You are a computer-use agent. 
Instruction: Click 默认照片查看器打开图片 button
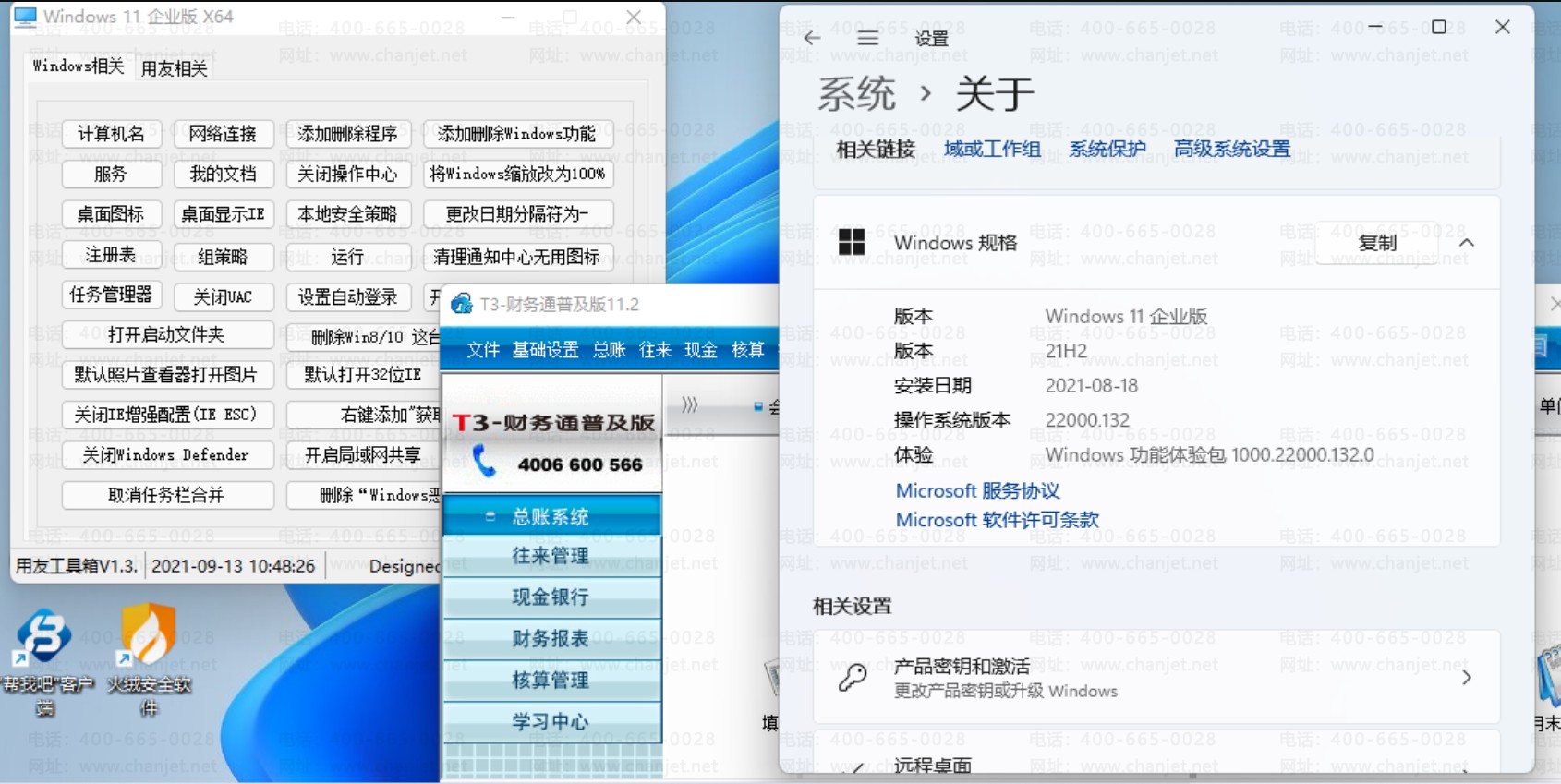[x=167, y=374]
